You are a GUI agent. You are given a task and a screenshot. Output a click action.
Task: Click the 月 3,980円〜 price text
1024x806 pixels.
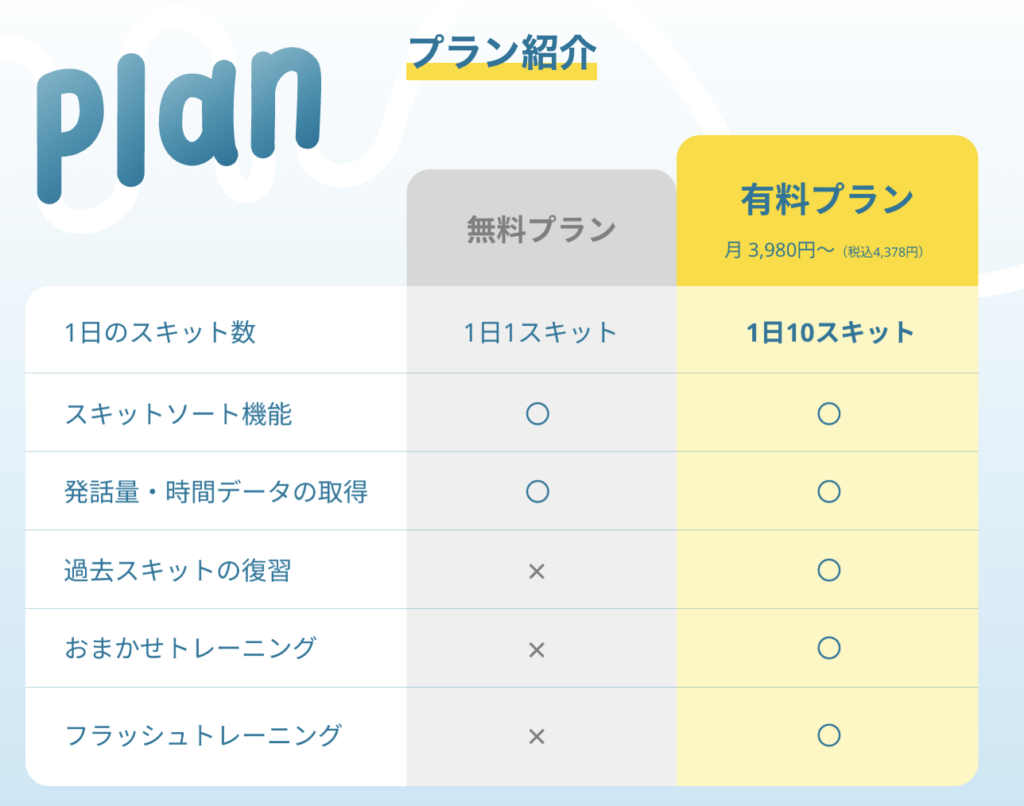coord(779,250)
